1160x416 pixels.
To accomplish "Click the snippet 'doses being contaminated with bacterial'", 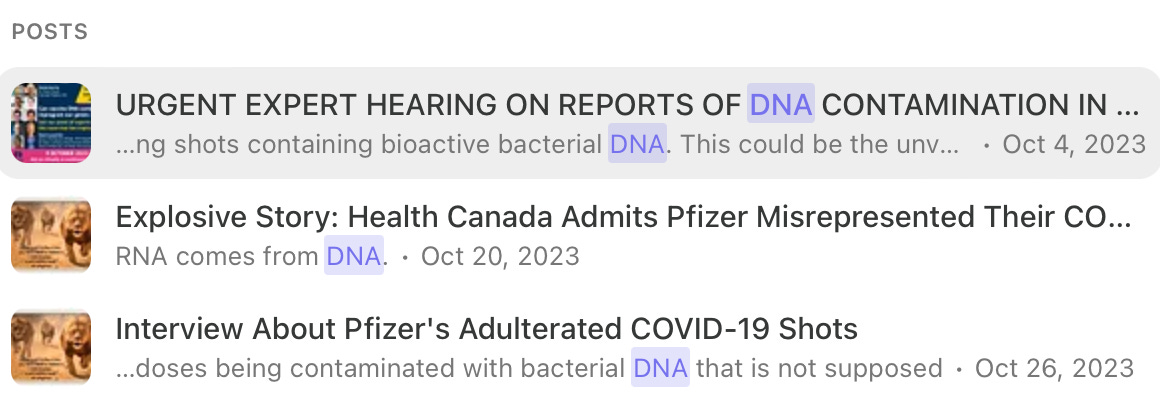I will [x=371, y=368].
